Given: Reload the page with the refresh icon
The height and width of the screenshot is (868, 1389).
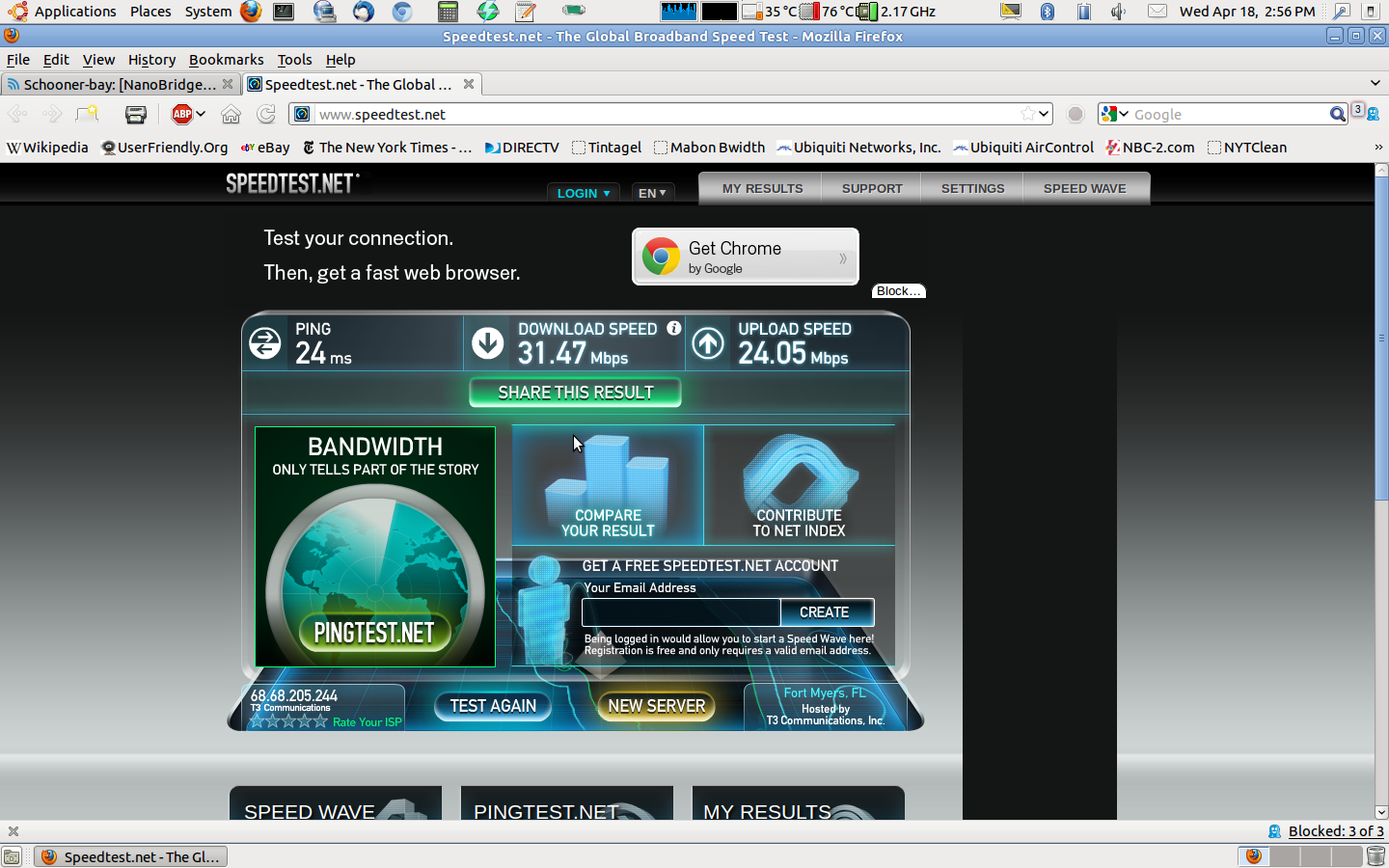Looking at the screenshot, I should click(x=266, y=115).
